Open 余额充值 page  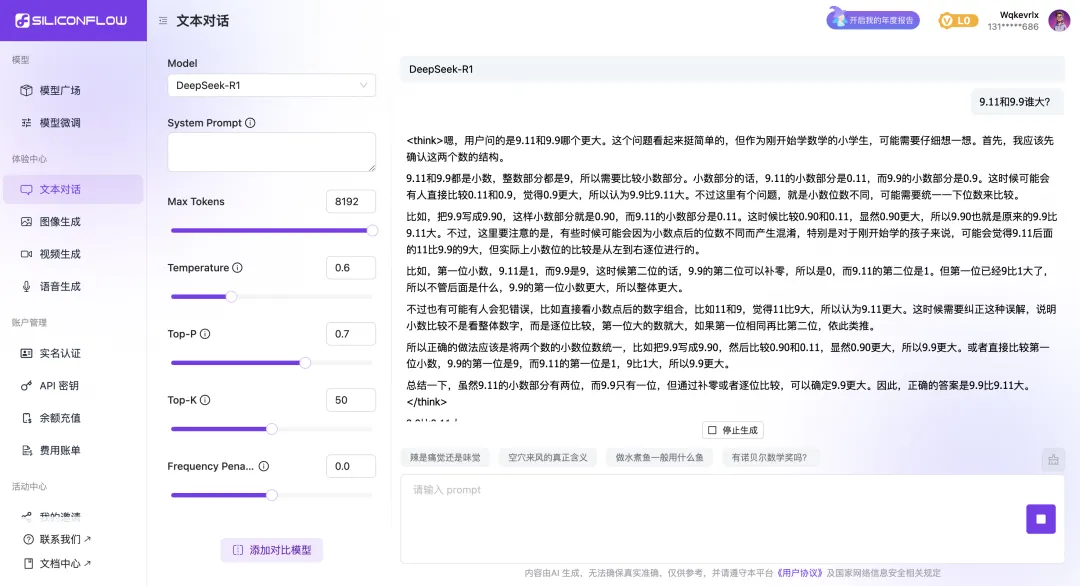73,418
